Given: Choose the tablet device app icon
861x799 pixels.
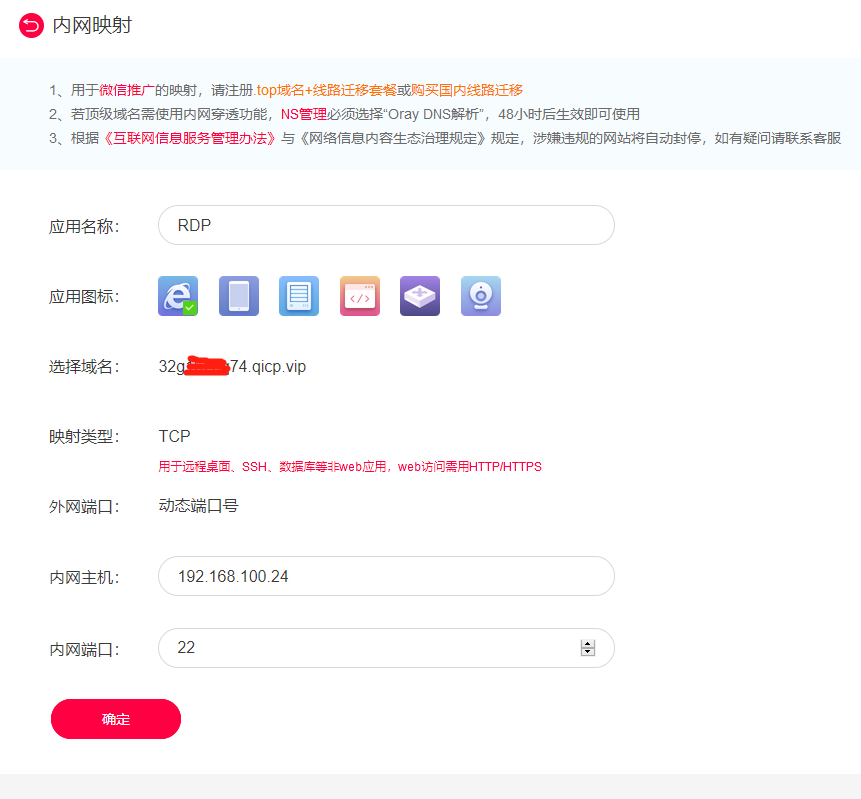Looking at the screenshot, I should click(x=239, y=296).
